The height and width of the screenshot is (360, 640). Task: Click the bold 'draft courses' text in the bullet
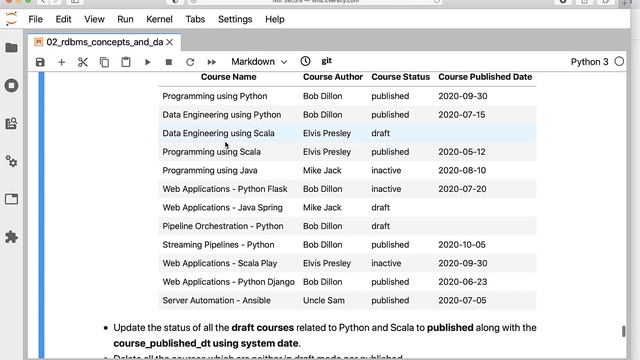click(262, 328)
